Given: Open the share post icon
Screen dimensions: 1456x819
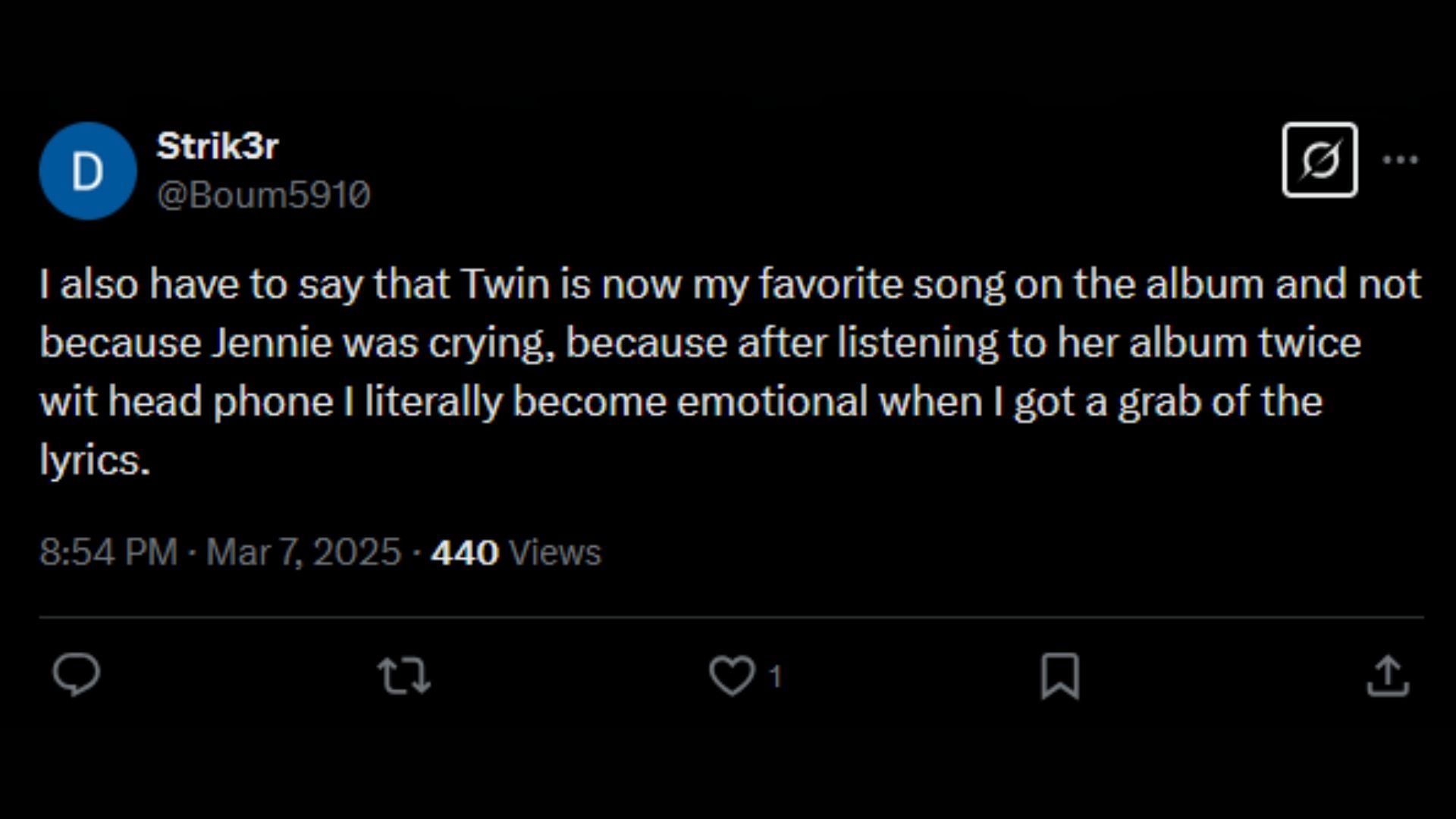Looking at the screenshot, I should (1388, 676).
